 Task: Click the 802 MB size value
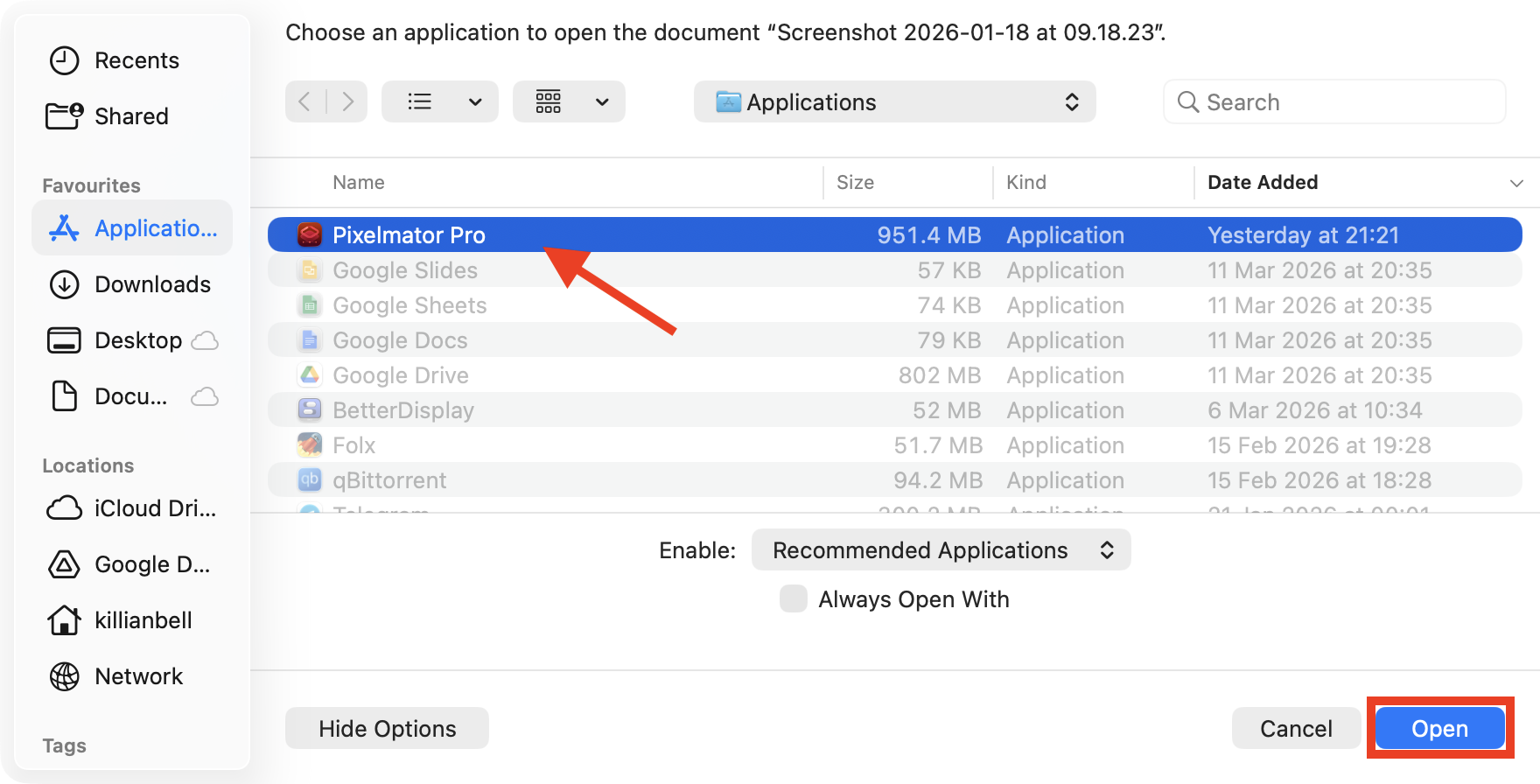point(940,374)
